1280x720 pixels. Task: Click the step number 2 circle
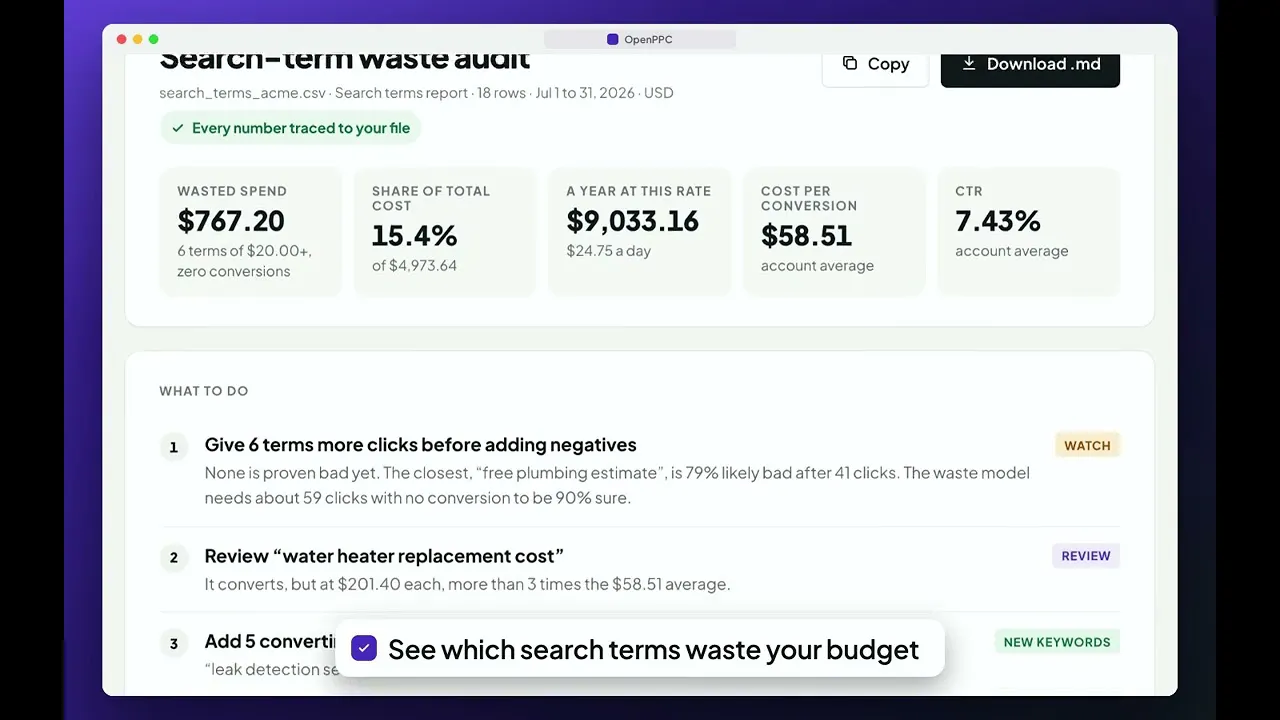tap(174, 557)
